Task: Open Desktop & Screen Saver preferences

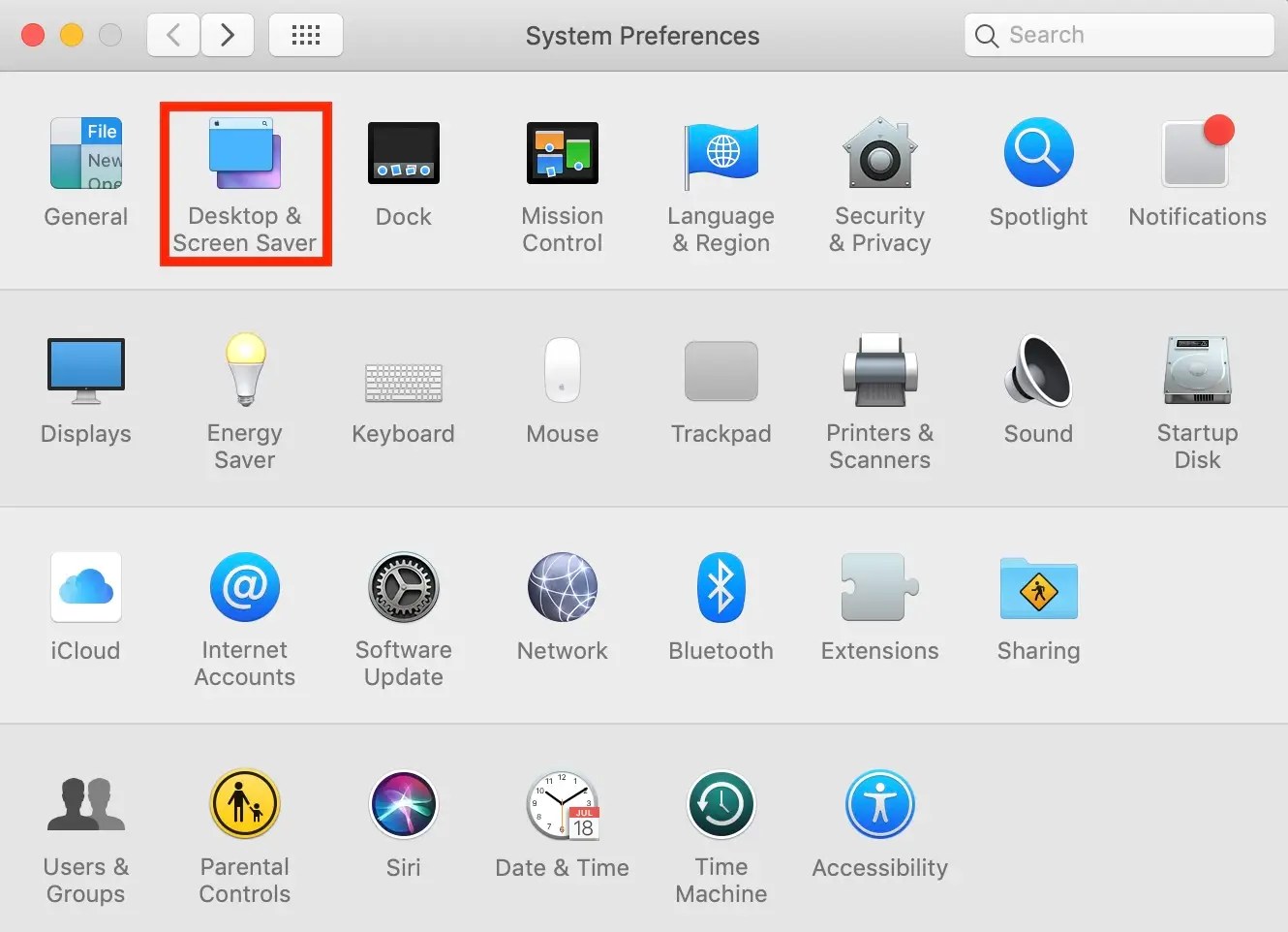Action: point(245,155)
